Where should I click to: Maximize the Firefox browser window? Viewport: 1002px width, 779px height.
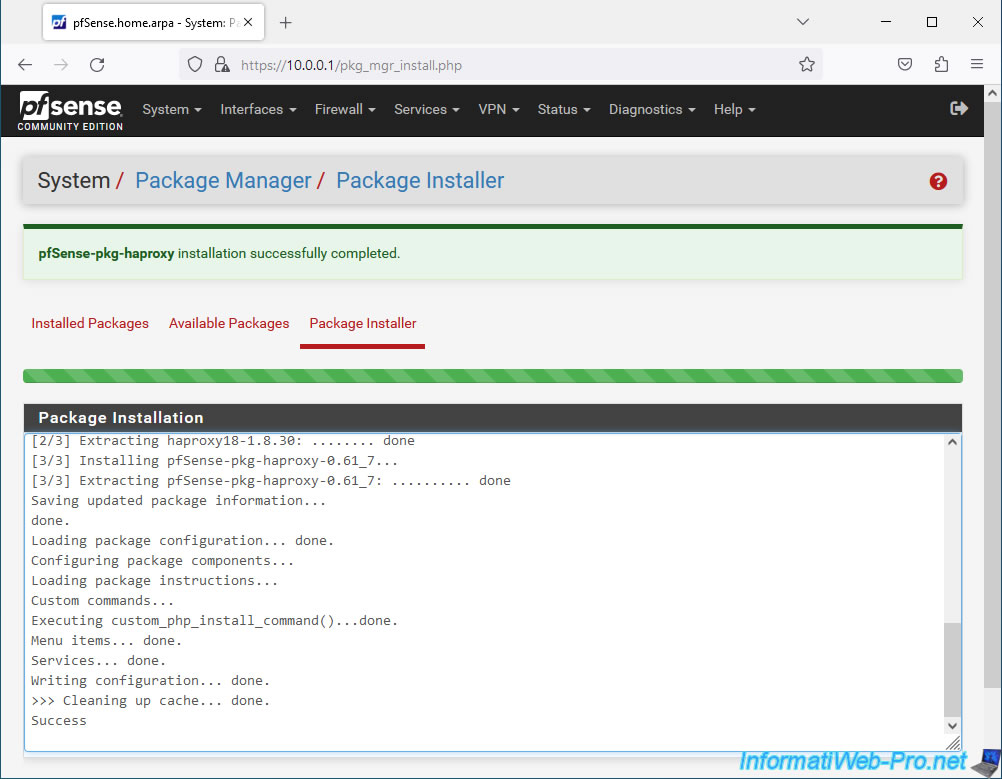click(x=932, y=22)
